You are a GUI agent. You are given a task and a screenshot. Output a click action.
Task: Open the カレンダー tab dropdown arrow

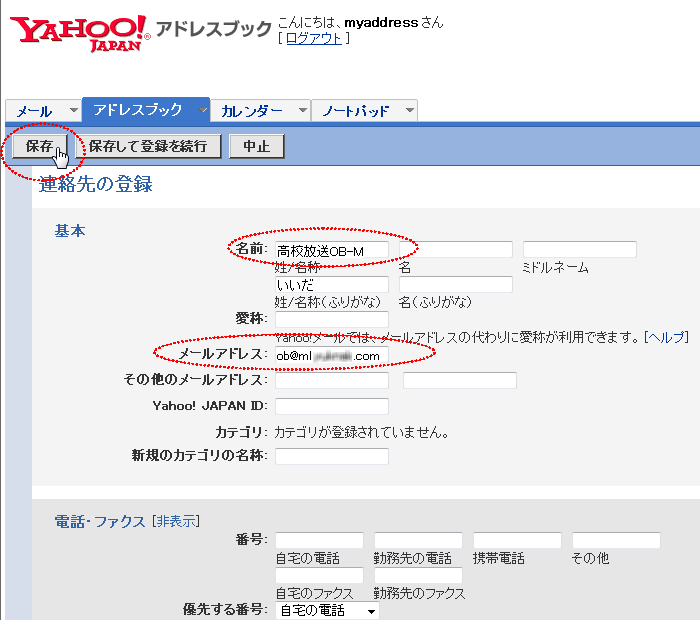coord(302,111)
